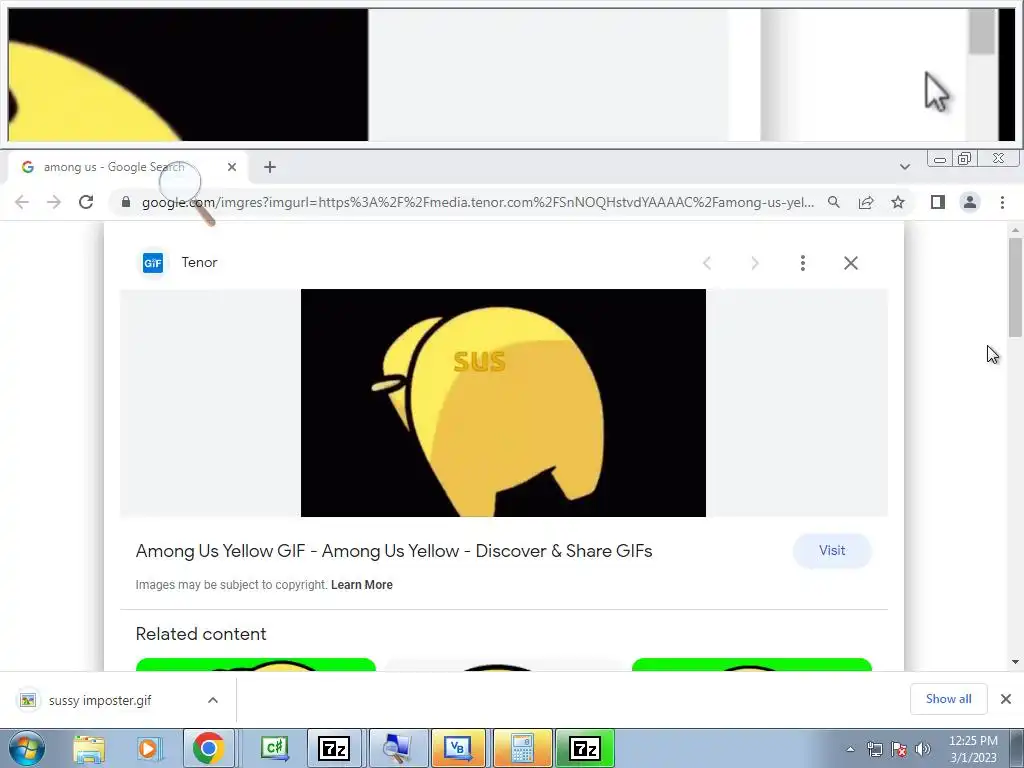This screenshot has height=768, width=1024.
Task: Open Windows Media Player from taskbar
Action: [x=148, y=748]
